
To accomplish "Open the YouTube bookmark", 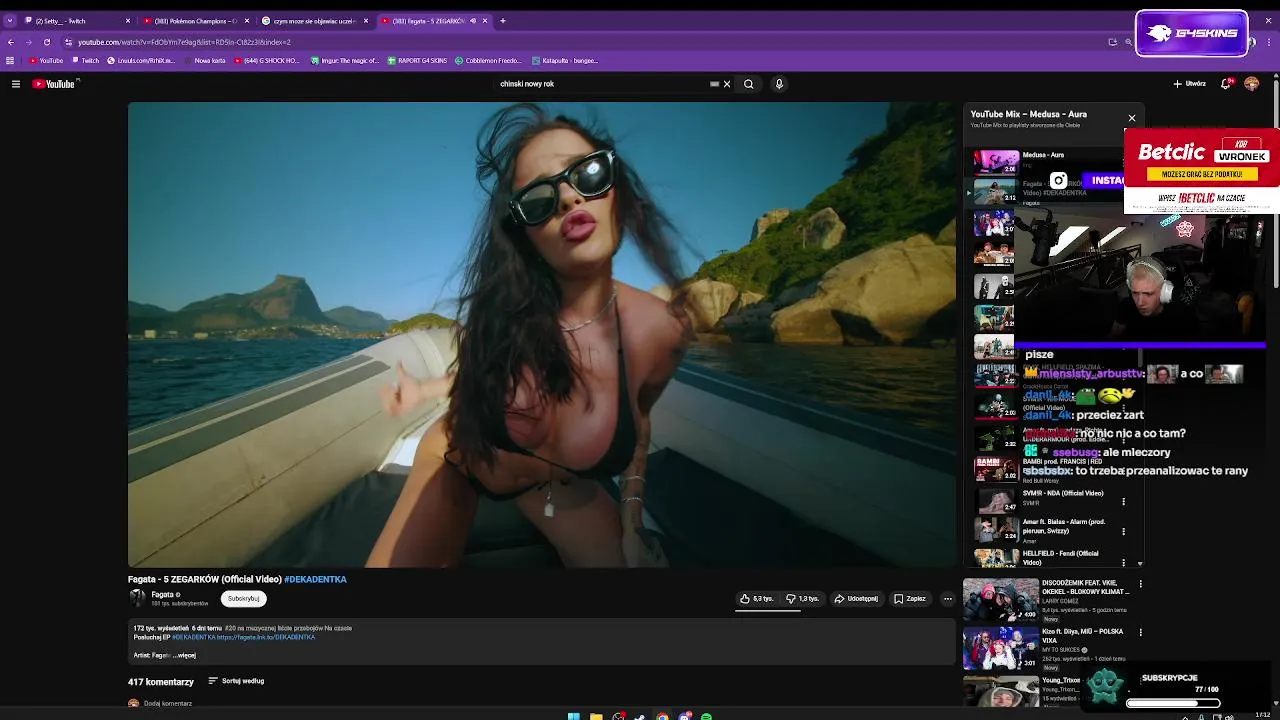I will [x=46, y=60].
